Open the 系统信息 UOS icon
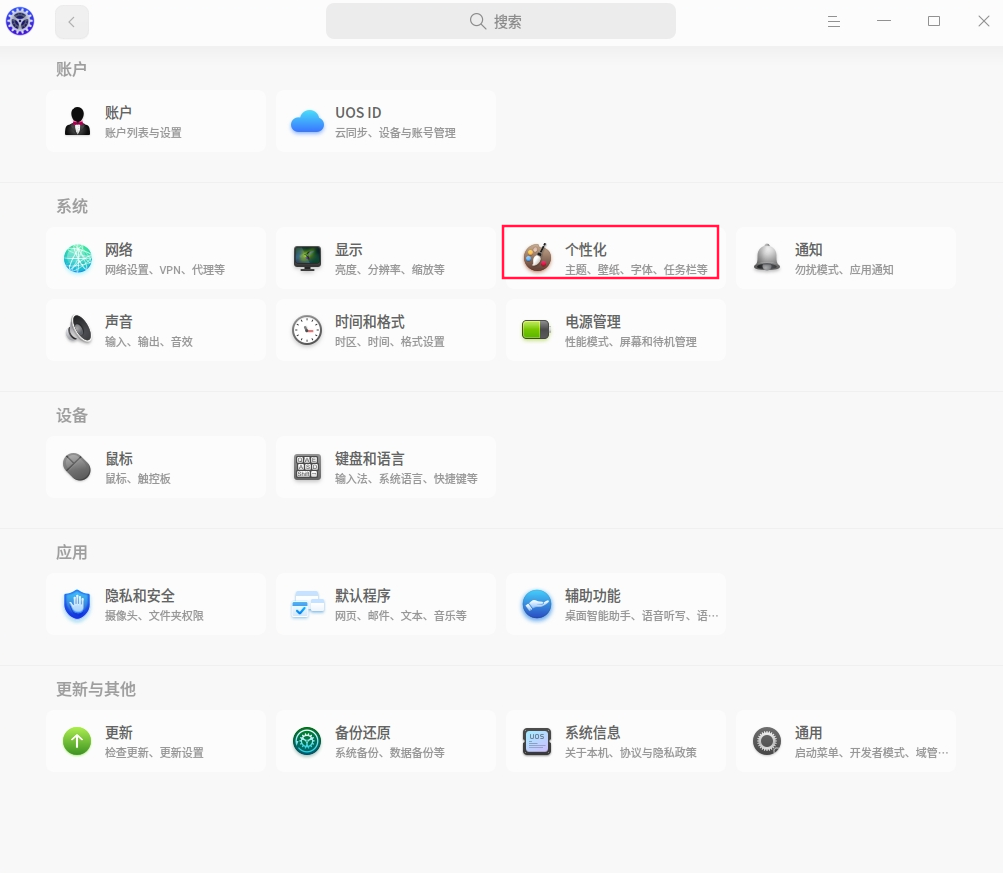The height and width of the screenshot is (873, 1003). click(537, 741)
